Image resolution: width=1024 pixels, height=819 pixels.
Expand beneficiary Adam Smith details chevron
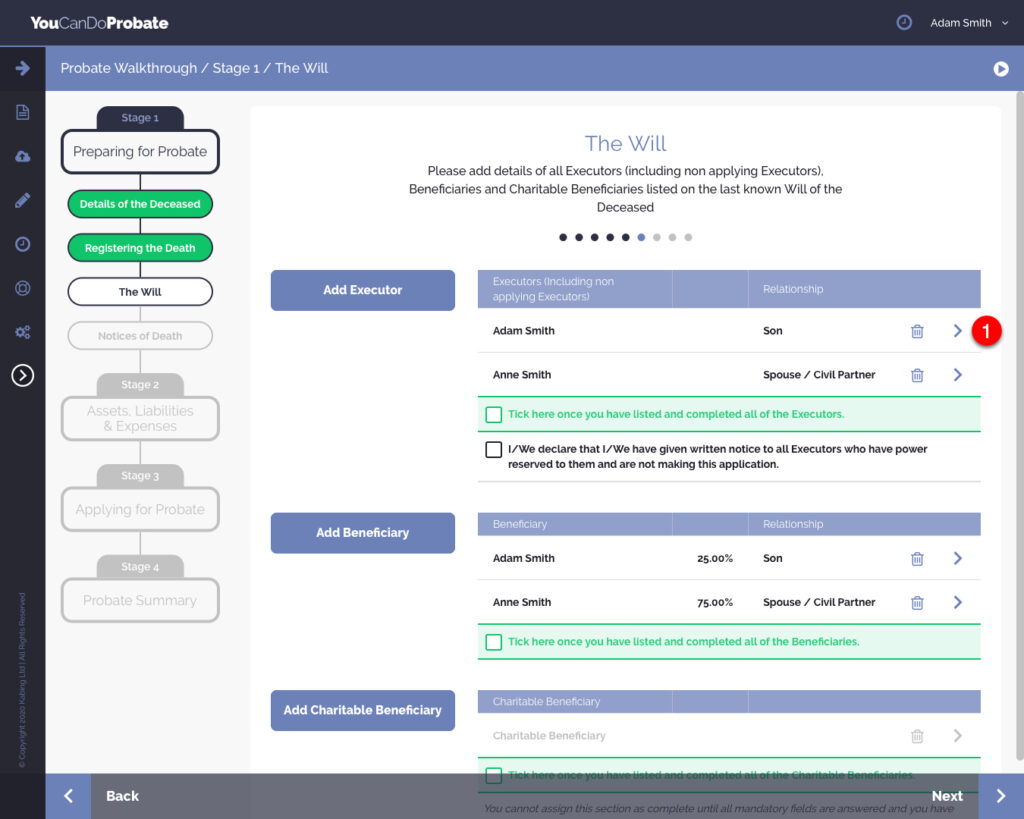pos(957,559)
